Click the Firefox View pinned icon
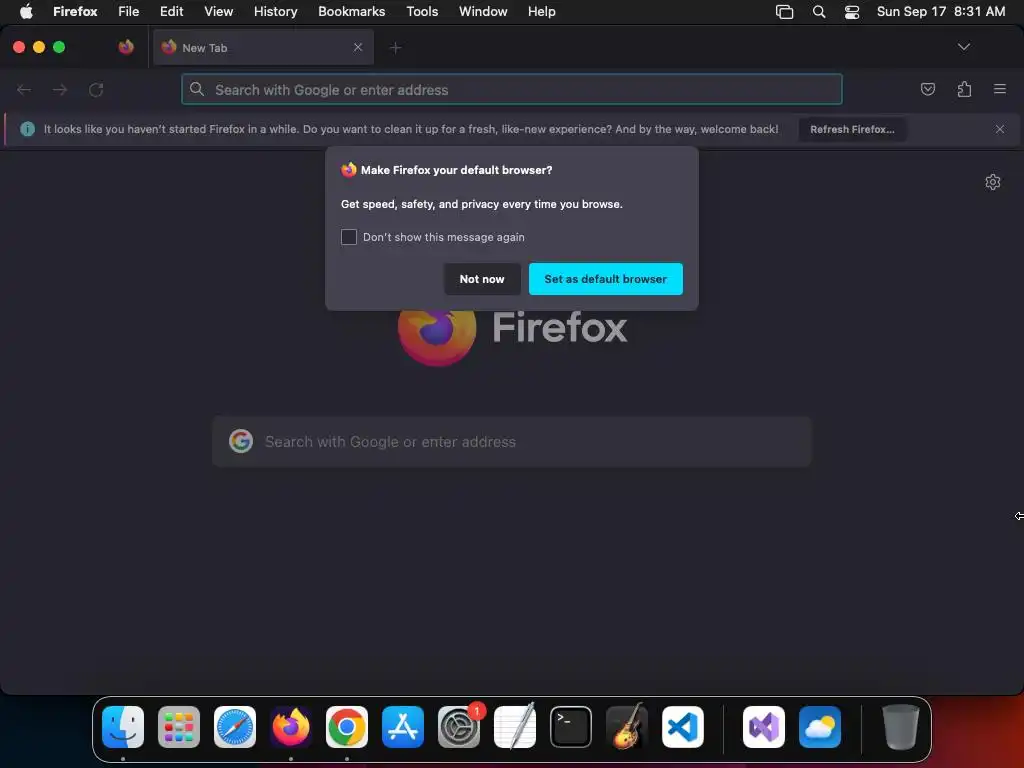 [126, 47]
